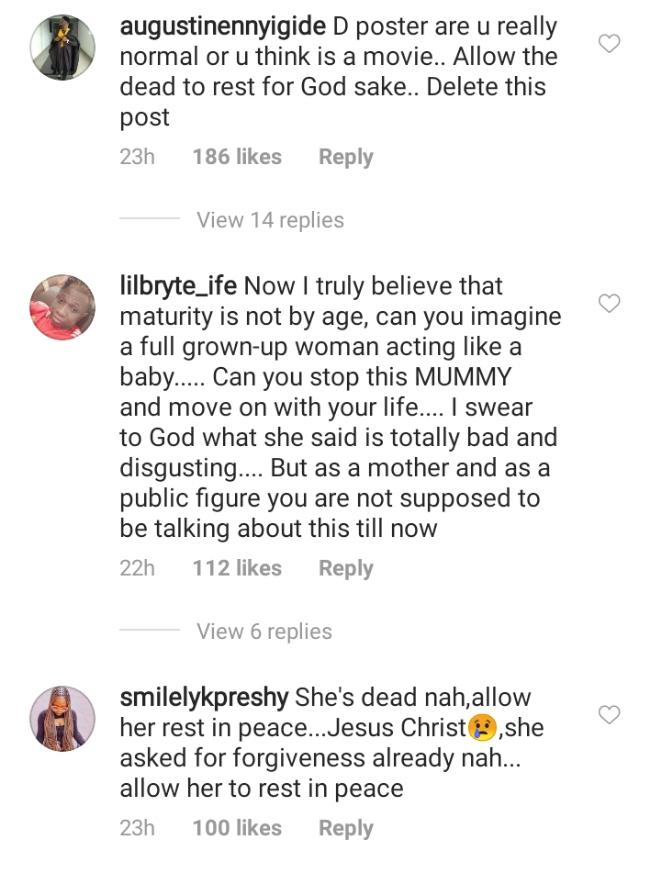661x875 pixels.
Task: Tap heart icon on lilbryte_ife's comment
Action: 609,303
